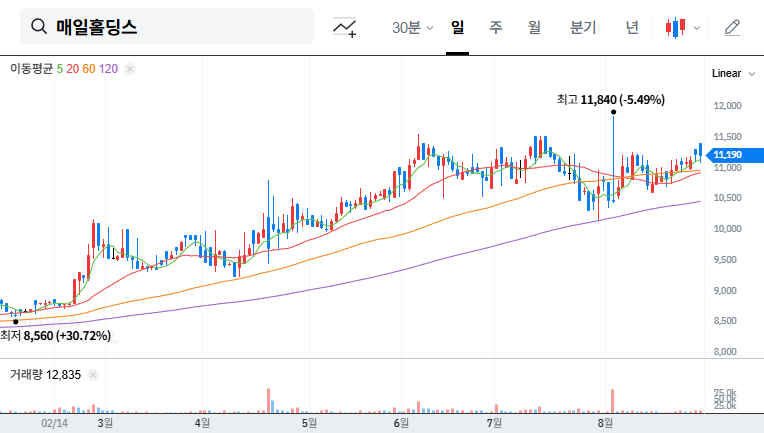Click the 11,500 price axis label
The width and height of the screenshot is (764, 433).
[x=727, y=137]
